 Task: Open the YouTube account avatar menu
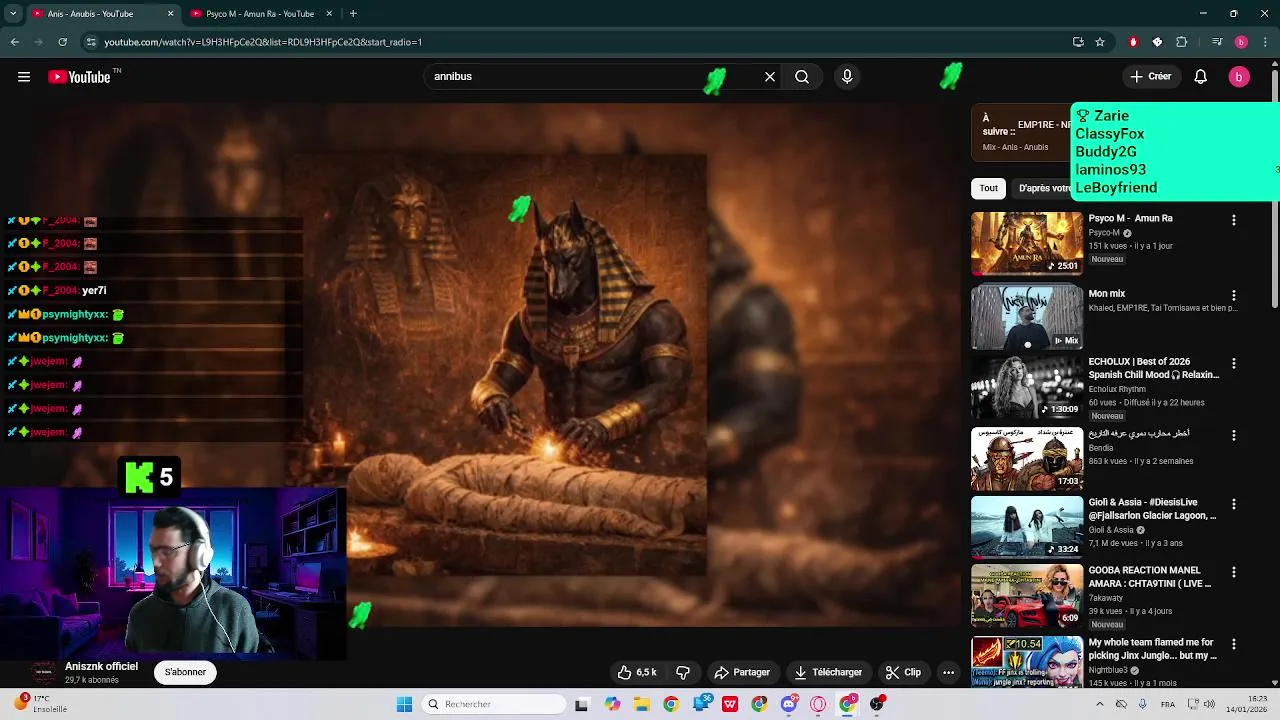point(1239,77)
